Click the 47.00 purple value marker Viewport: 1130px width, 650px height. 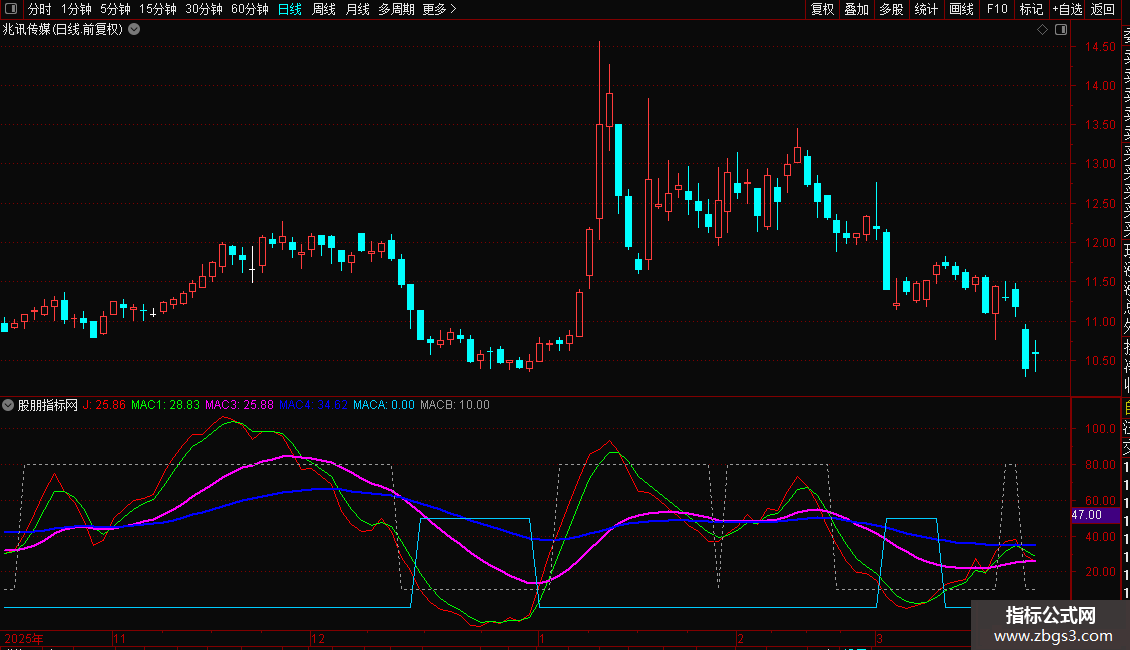[1086, 515]
